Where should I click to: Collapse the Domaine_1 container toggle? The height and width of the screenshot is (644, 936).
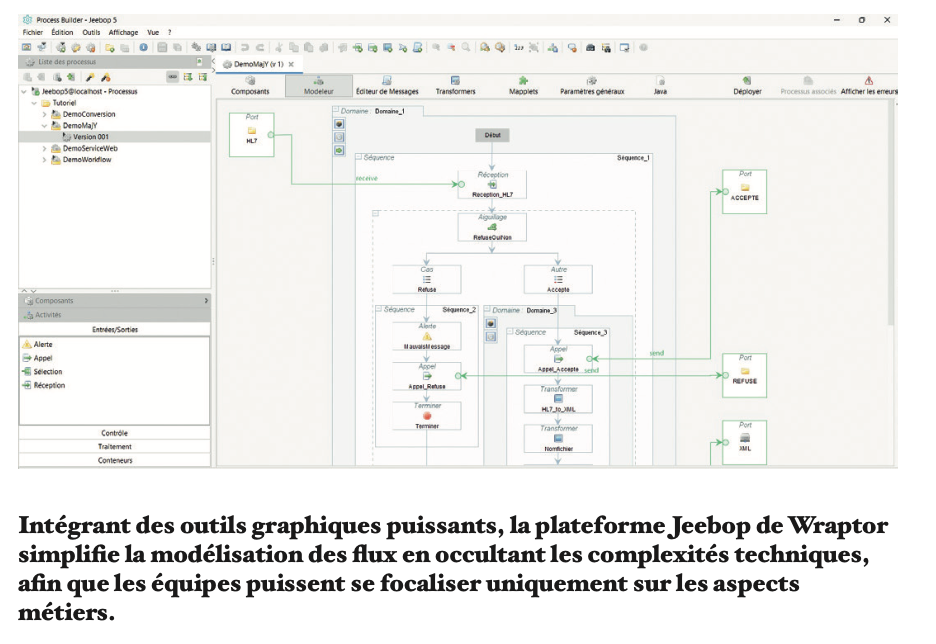(x=337, y=111)
